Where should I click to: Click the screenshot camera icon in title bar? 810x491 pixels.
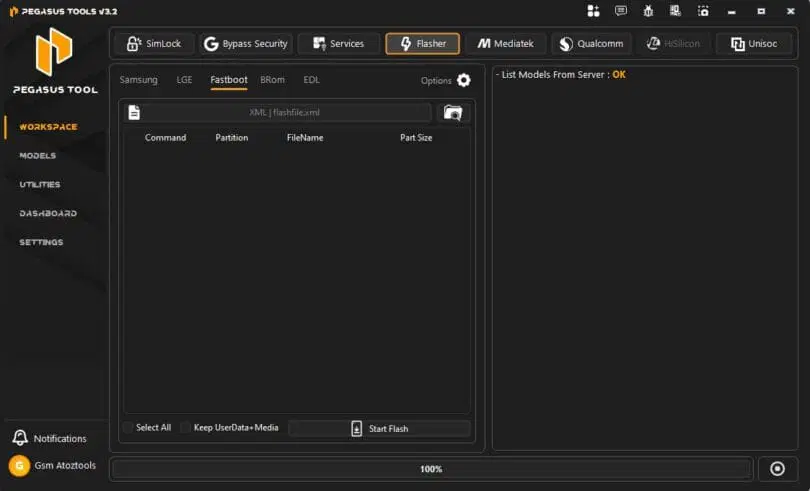703,11
